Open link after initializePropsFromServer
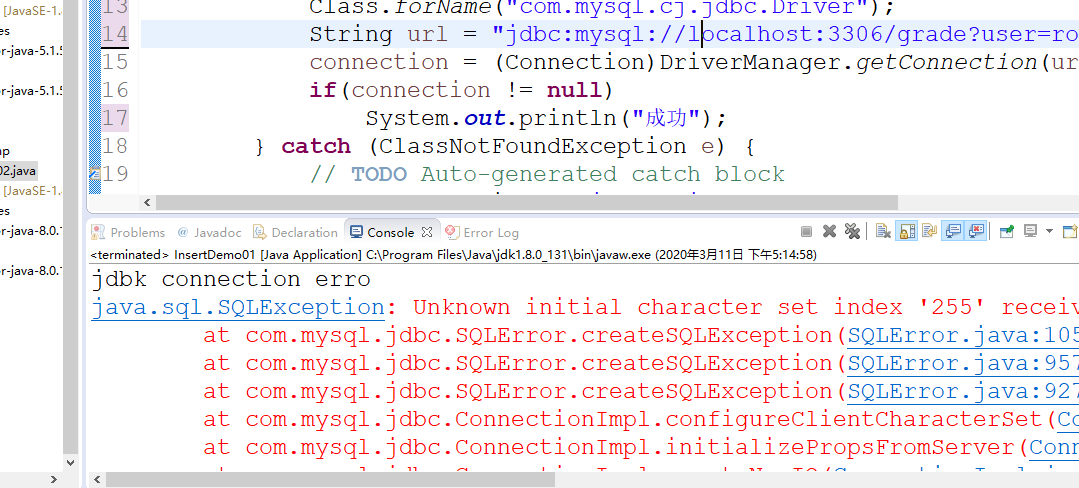The width and height of the screenshot is (1079, 488). pyautogui.click(x=1054, y=447)
